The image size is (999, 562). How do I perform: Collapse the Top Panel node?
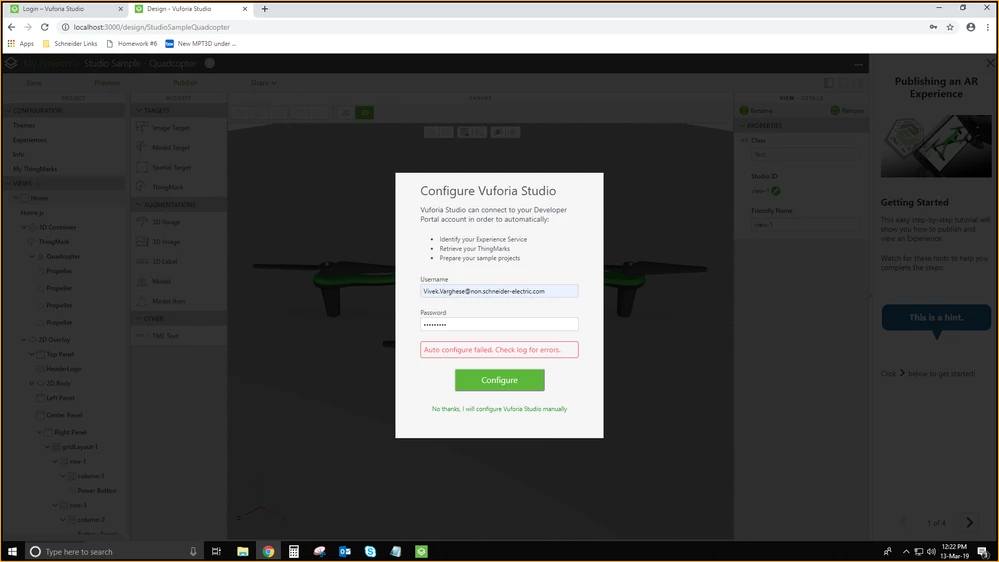[x=32, y=354]
